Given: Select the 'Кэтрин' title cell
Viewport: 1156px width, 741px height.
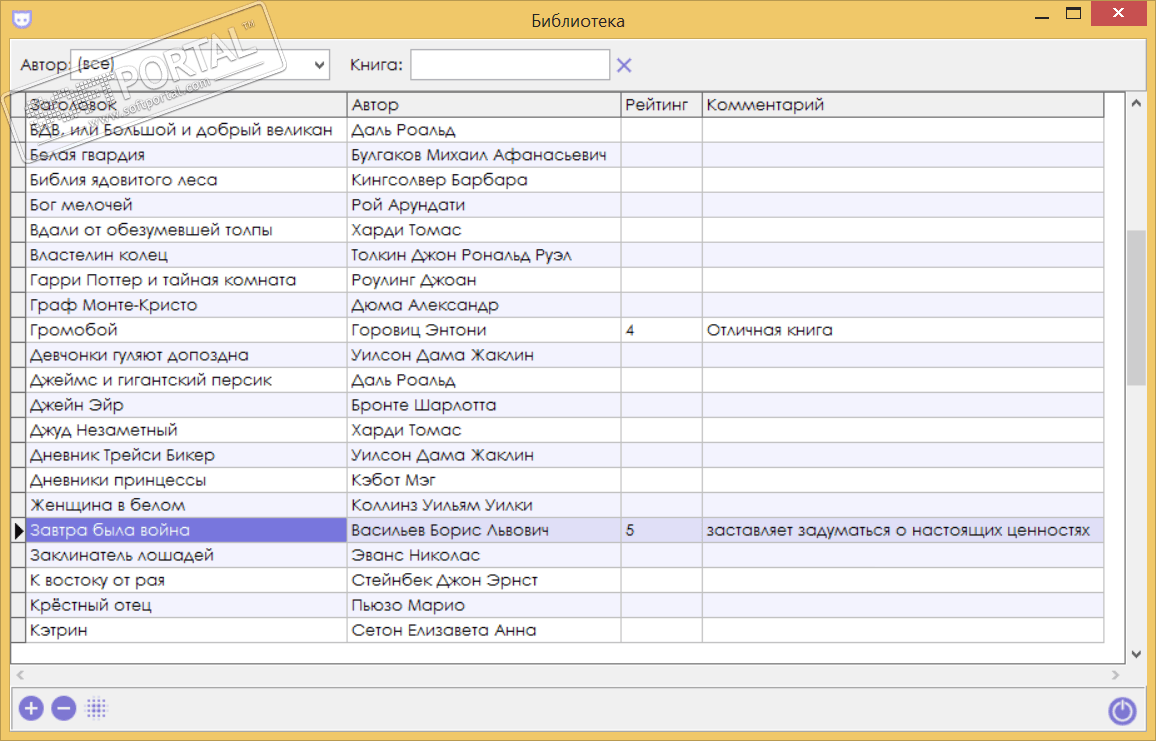Looking at the screenshot, I should (x=186, y=631).
